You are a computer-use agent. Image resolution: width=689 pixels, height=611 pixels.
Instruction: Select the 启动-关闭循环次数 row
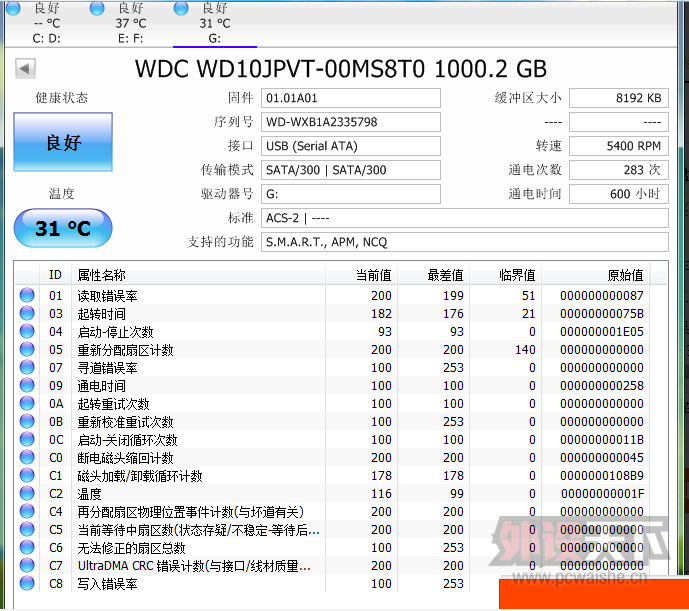click(x=333, y=440)
